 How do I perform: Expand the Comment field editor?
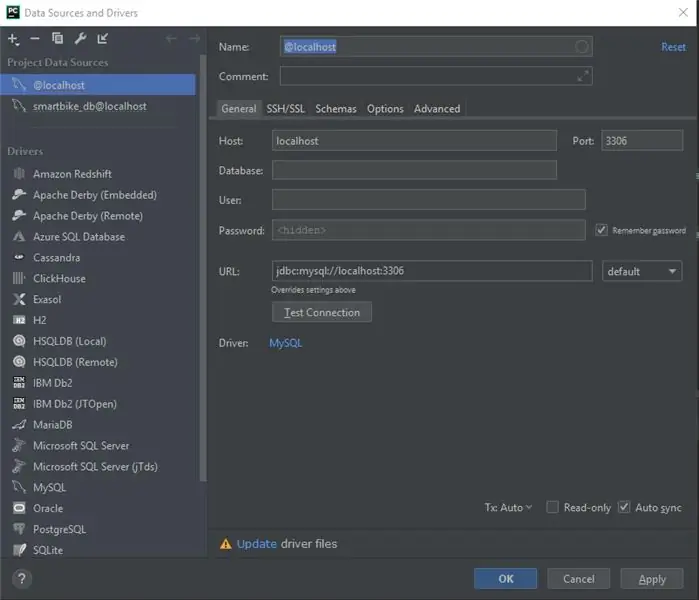(583, 76)
